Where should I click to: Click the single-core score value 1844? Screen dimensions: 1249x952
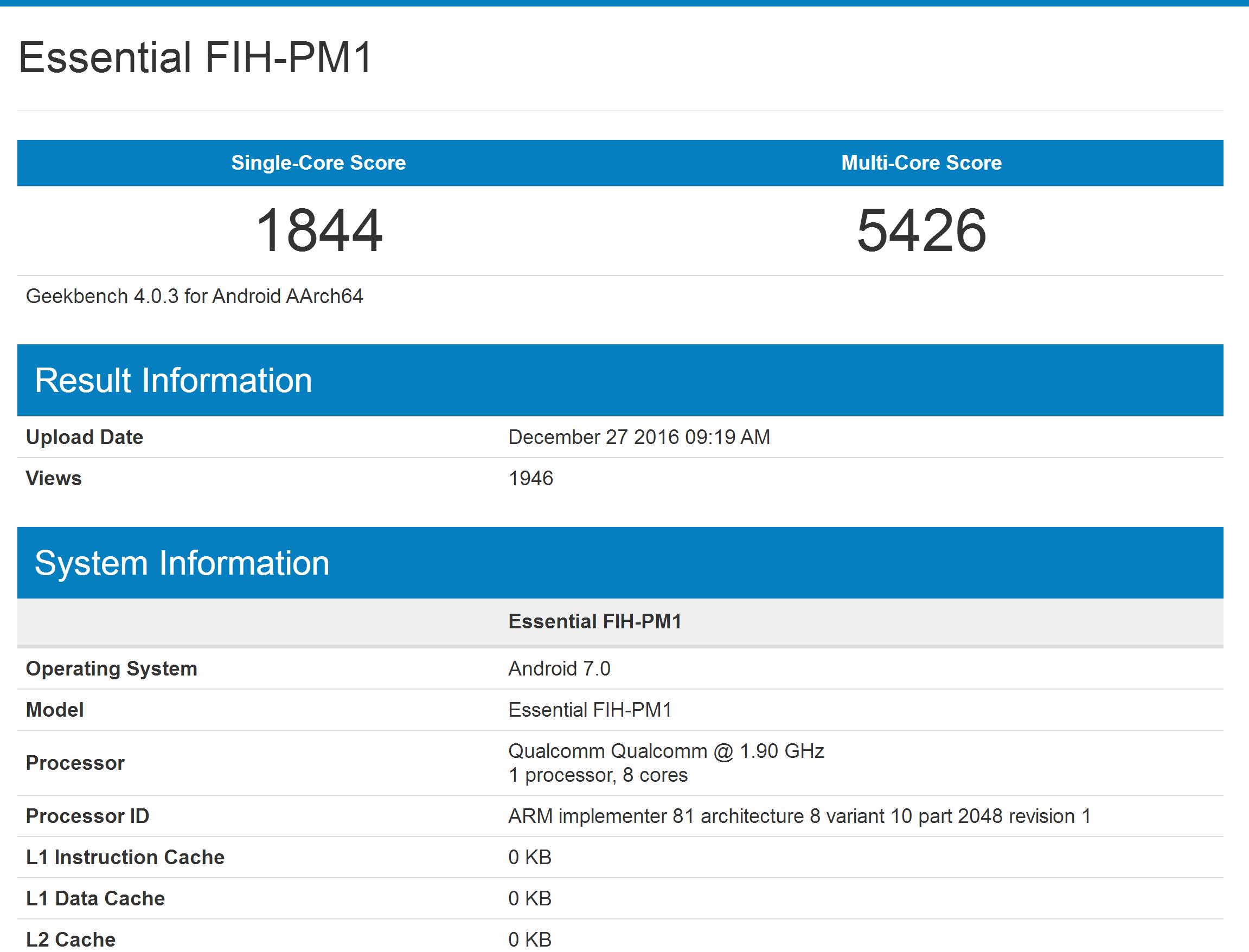tap(319, 230)
